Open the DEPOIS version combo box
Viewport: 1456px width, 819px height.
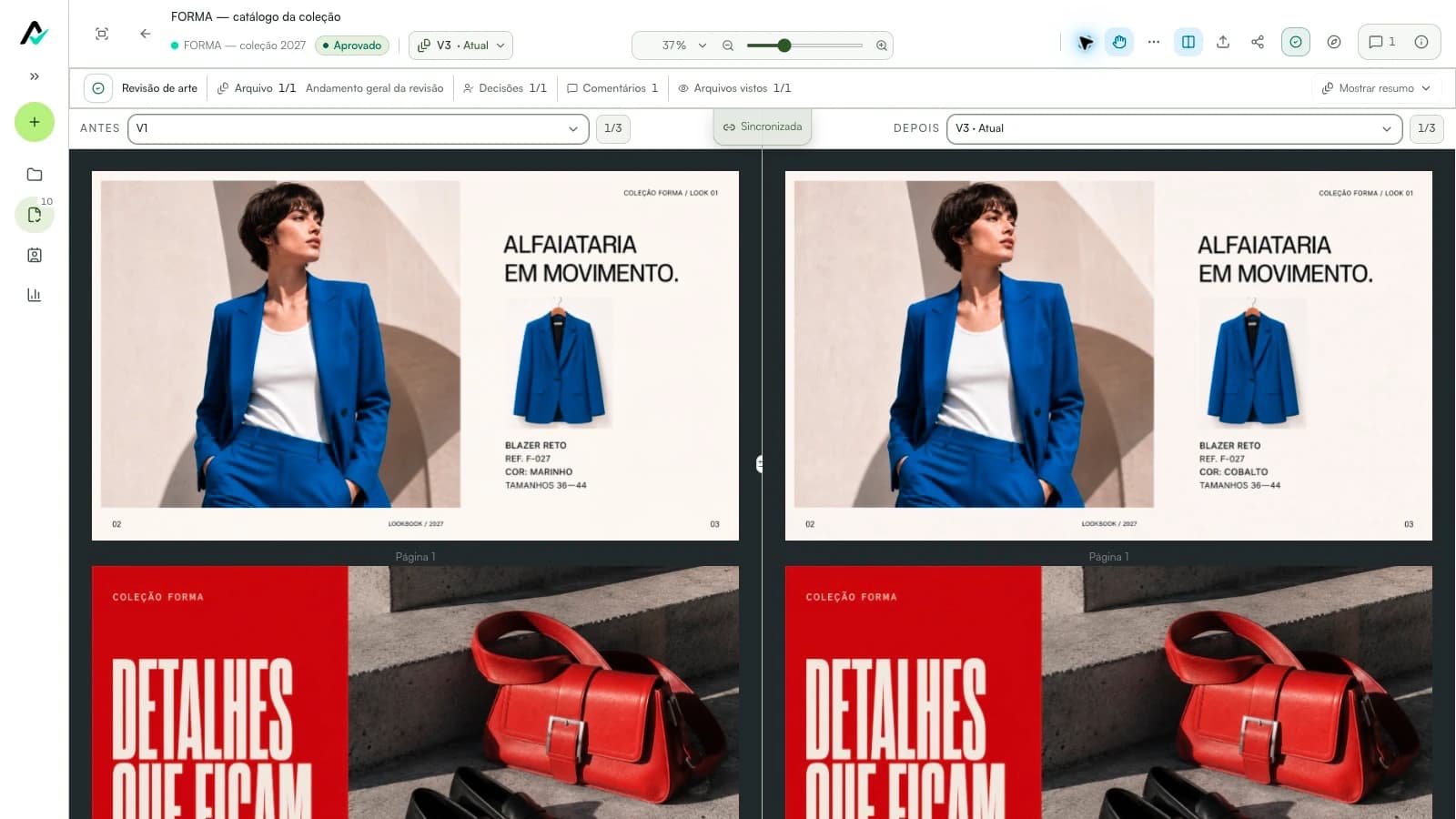[x=1174, y=128]
